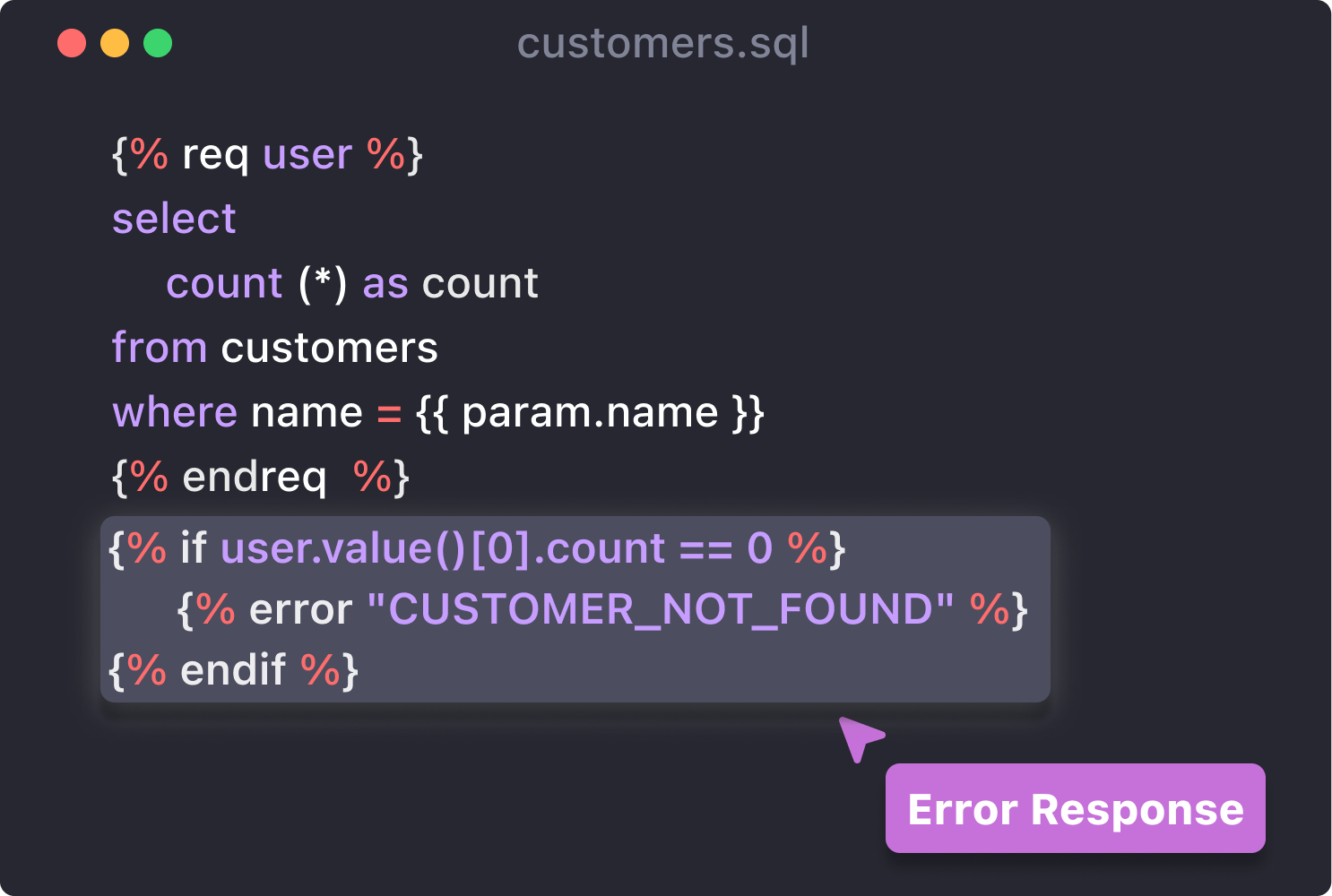Place cursor on the "select" keyword

[x=174, y=219]
